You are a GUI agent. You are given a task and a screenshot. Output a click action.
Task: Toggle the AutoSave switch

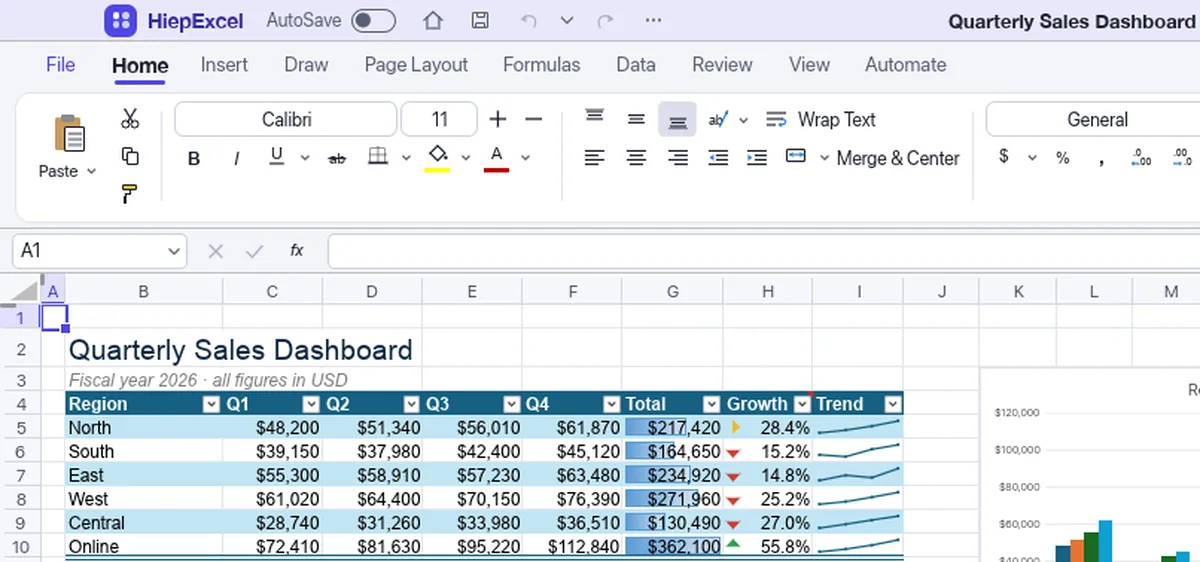(373, 20)
